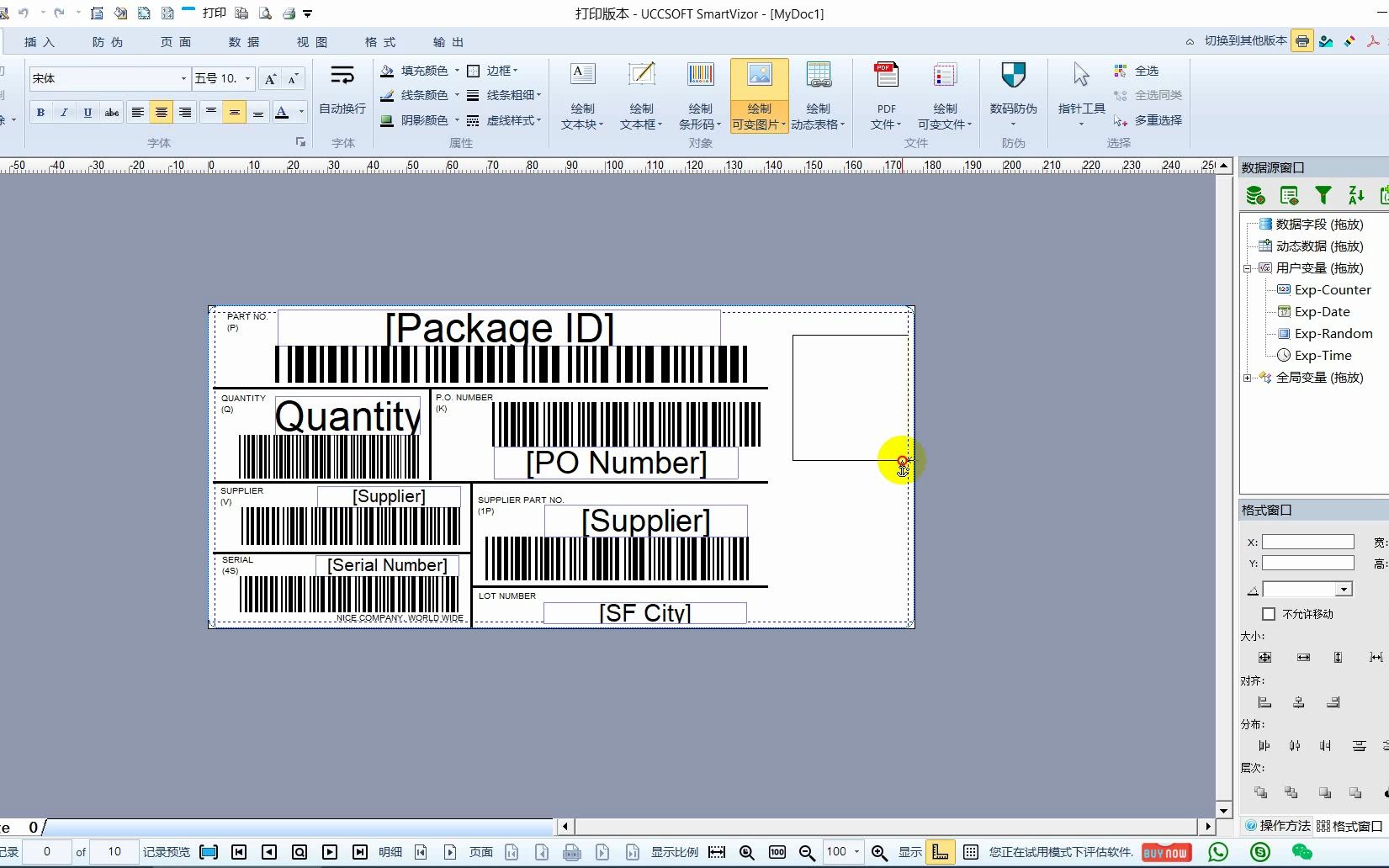Open the 输出 ribbon tab

click(448, 42)
